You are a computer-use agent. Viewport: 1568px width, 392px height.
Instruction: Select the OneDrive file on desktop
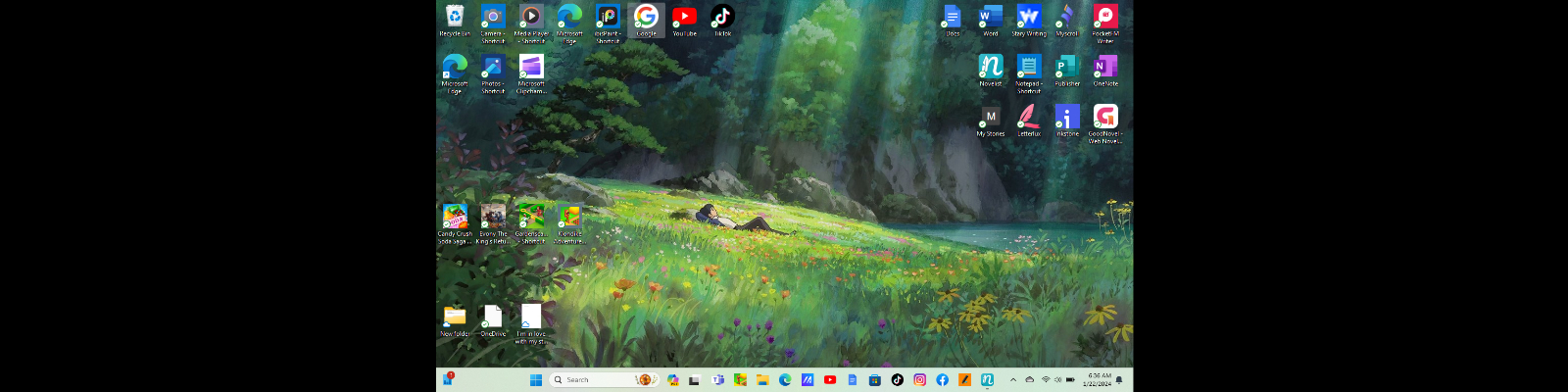493,320
